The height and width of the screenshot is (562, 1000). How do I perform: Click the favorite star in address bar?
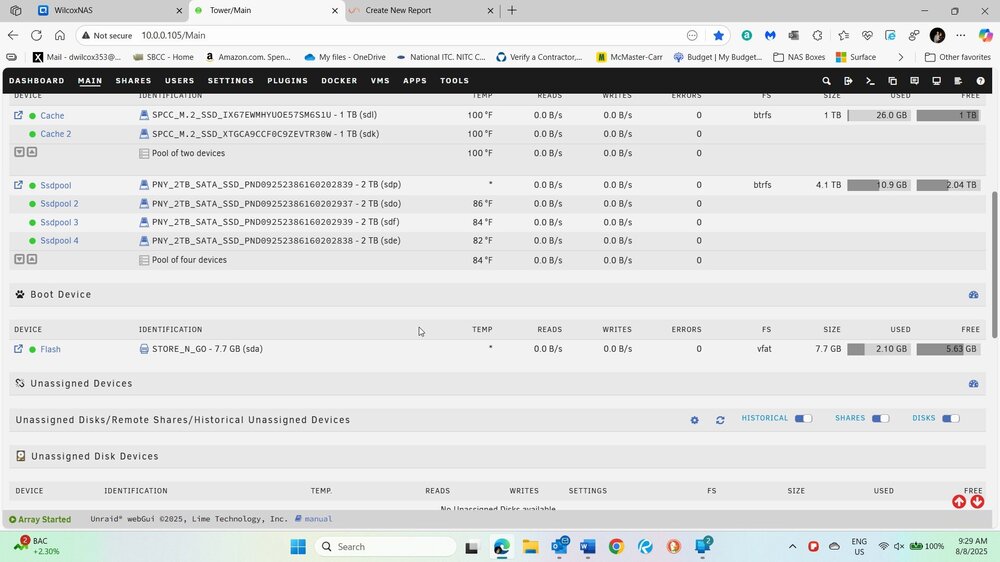click(719, 36)
